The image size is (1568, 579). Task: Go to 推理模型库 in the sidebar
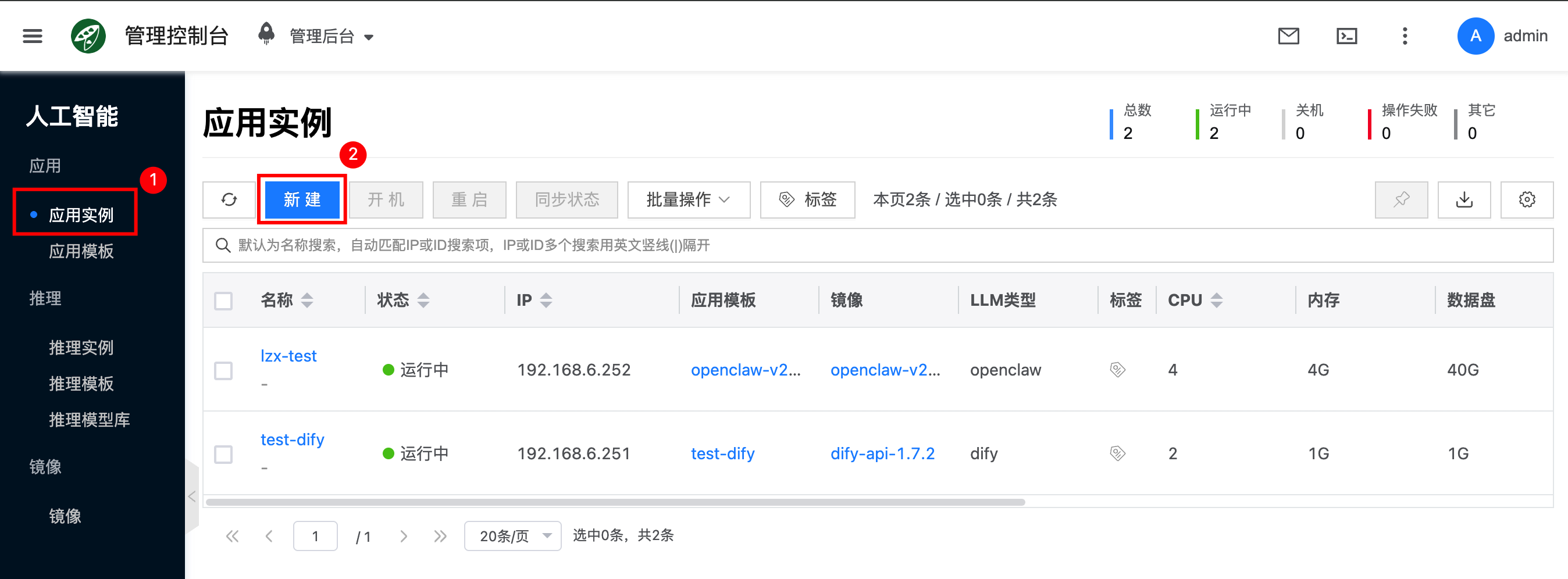(x=89, y=420)
